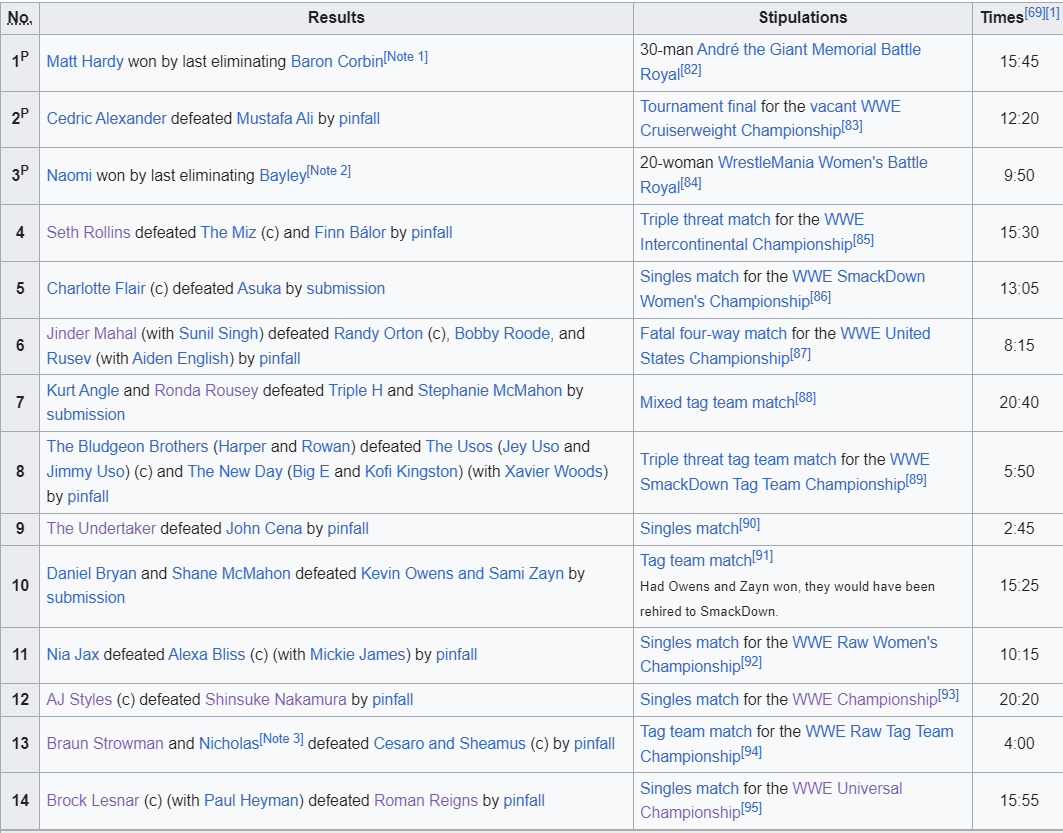This screenshot has width=1063, height=833.
Task: Visit the Kurt Angle link
Action: pyautogui.click(x=83, y=391)
